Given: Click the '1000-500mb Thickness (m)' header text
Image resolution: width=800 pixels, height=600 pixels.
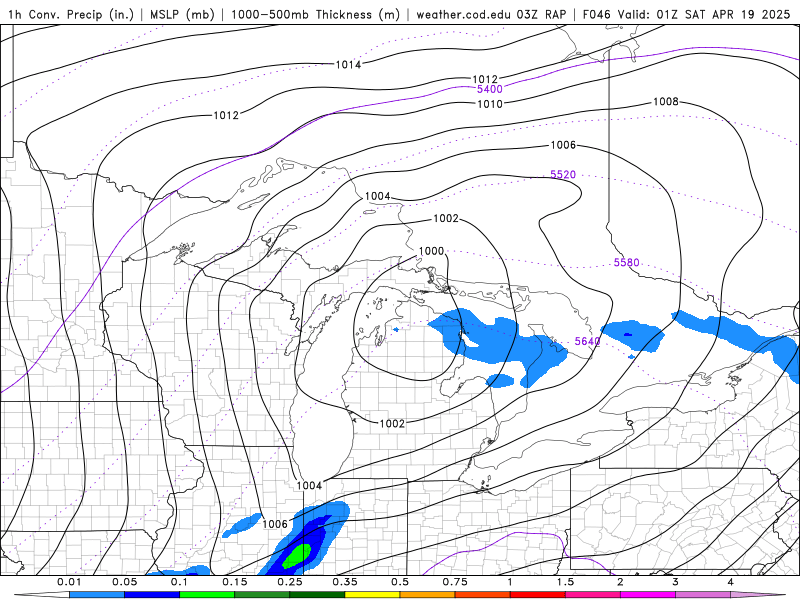Looking at the screenshot, I should coord(315,14).
